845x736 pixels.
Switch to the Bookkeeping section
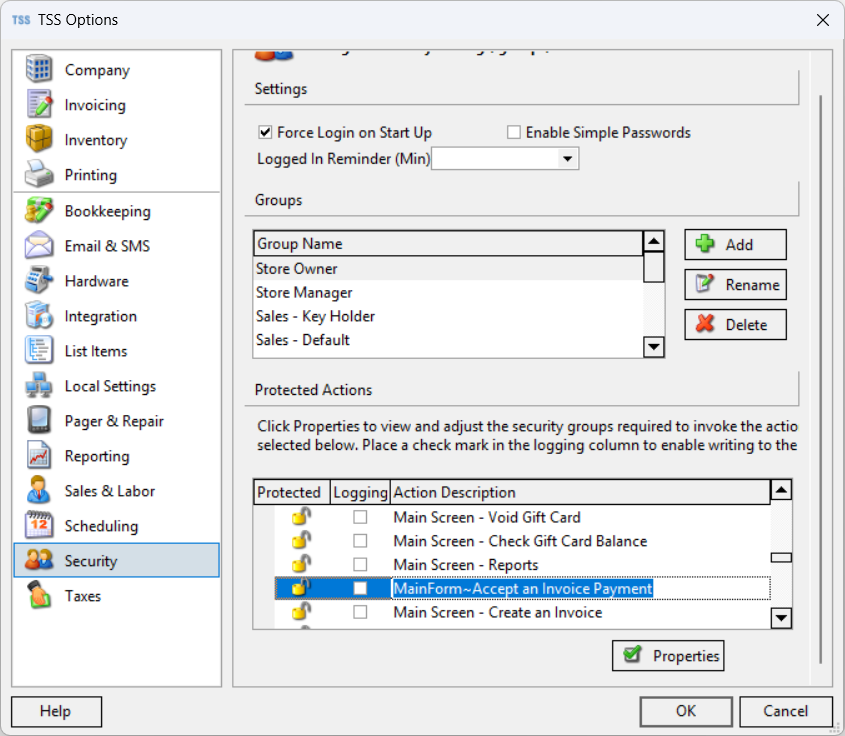pos(107,211)
